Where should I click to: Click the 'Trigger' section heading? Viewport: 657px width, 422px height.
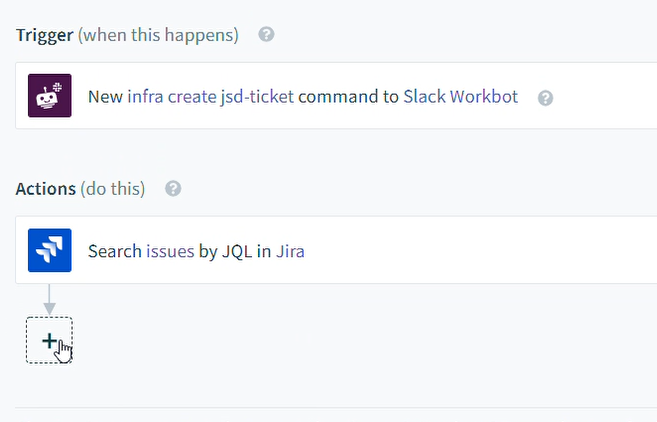(45, 35)
